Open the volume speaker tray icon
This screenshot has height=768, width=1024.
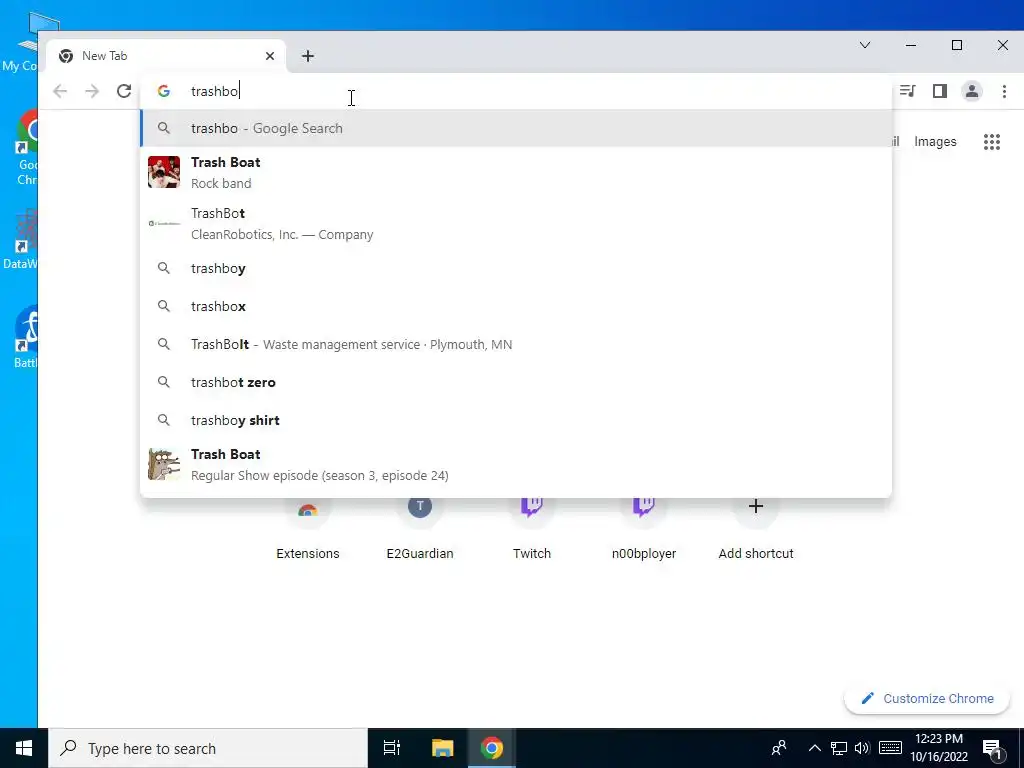coord(862,748)
